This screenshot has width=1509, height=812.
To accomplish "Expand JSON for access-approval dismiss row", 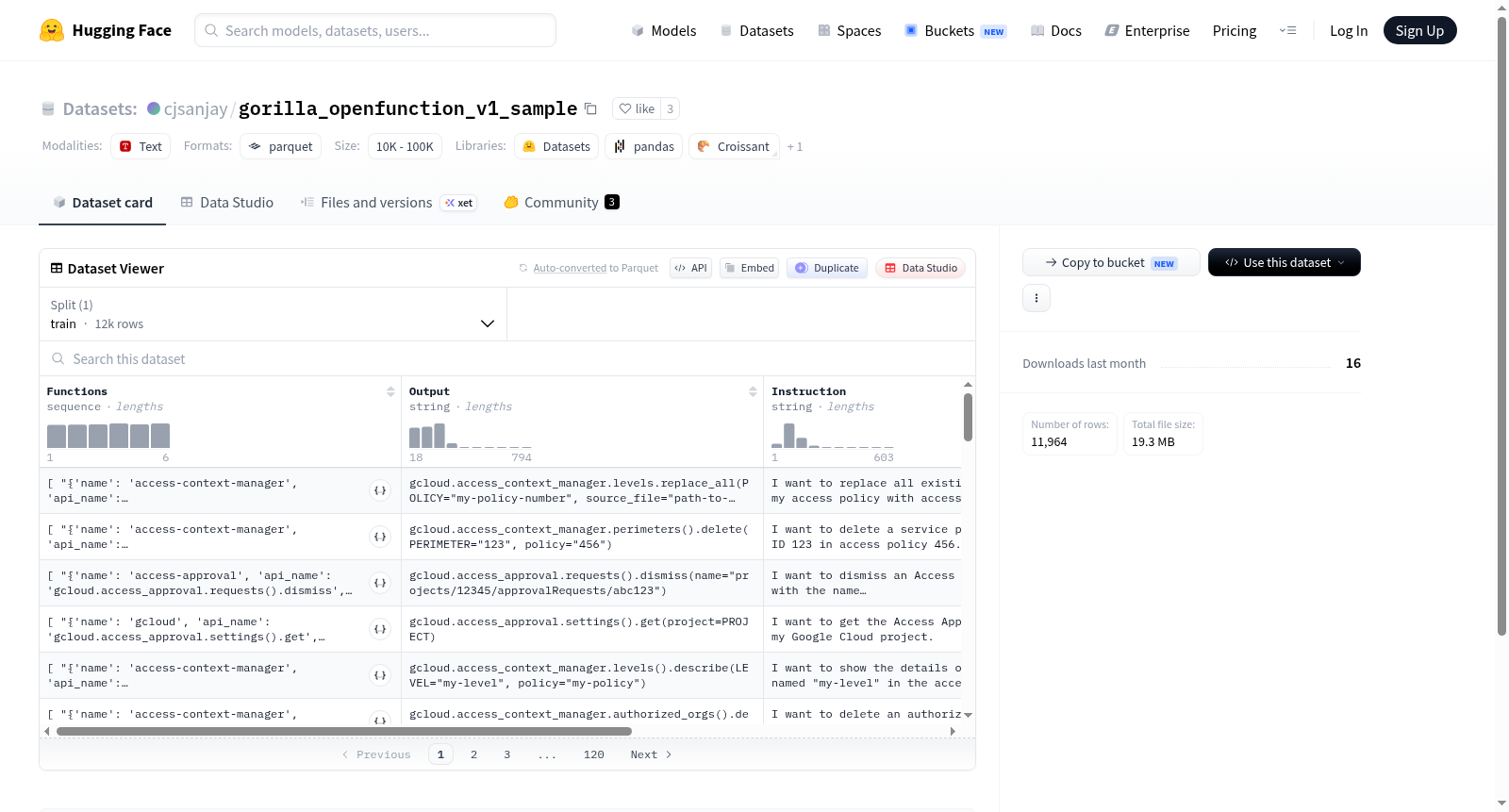I will 380,583.
